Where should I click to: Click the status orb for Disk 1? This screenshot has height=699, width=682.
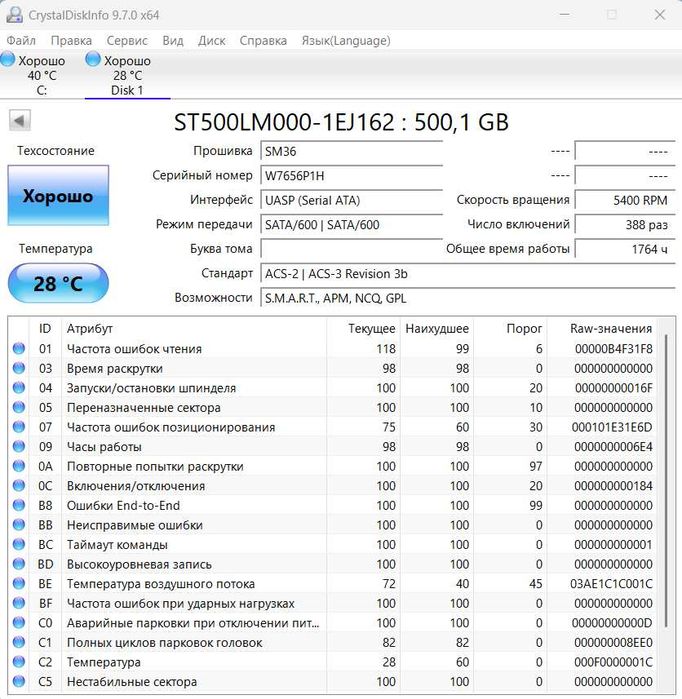(x=93, y=60)
